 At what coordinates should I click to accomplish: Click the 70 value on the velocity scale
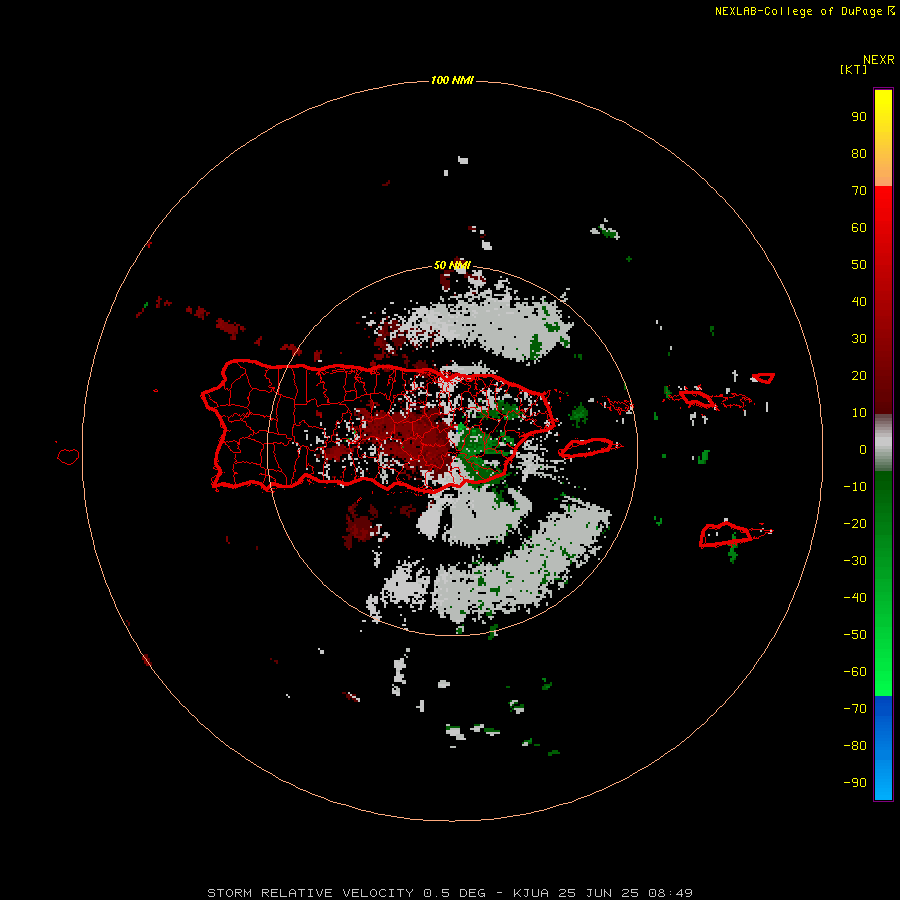click(859, 191)
